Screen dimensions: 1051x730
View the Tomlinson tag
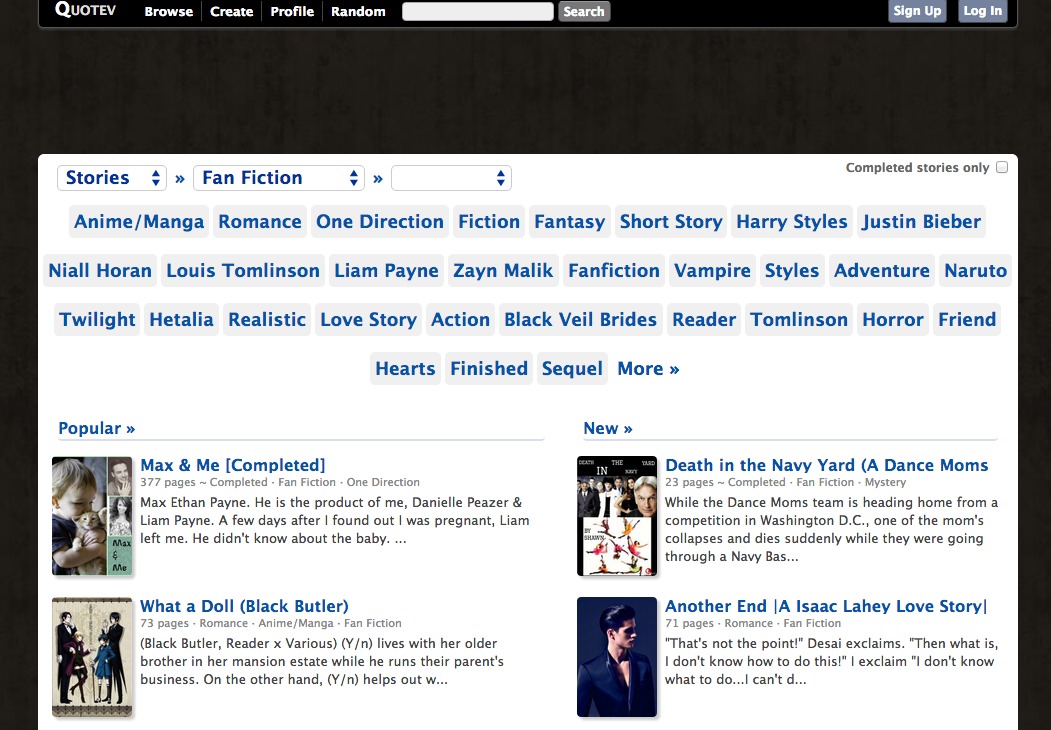pos(799,319)
